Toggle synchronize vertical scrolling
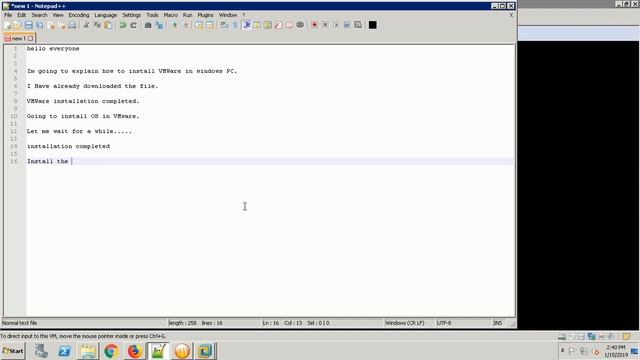 point(199,25)
